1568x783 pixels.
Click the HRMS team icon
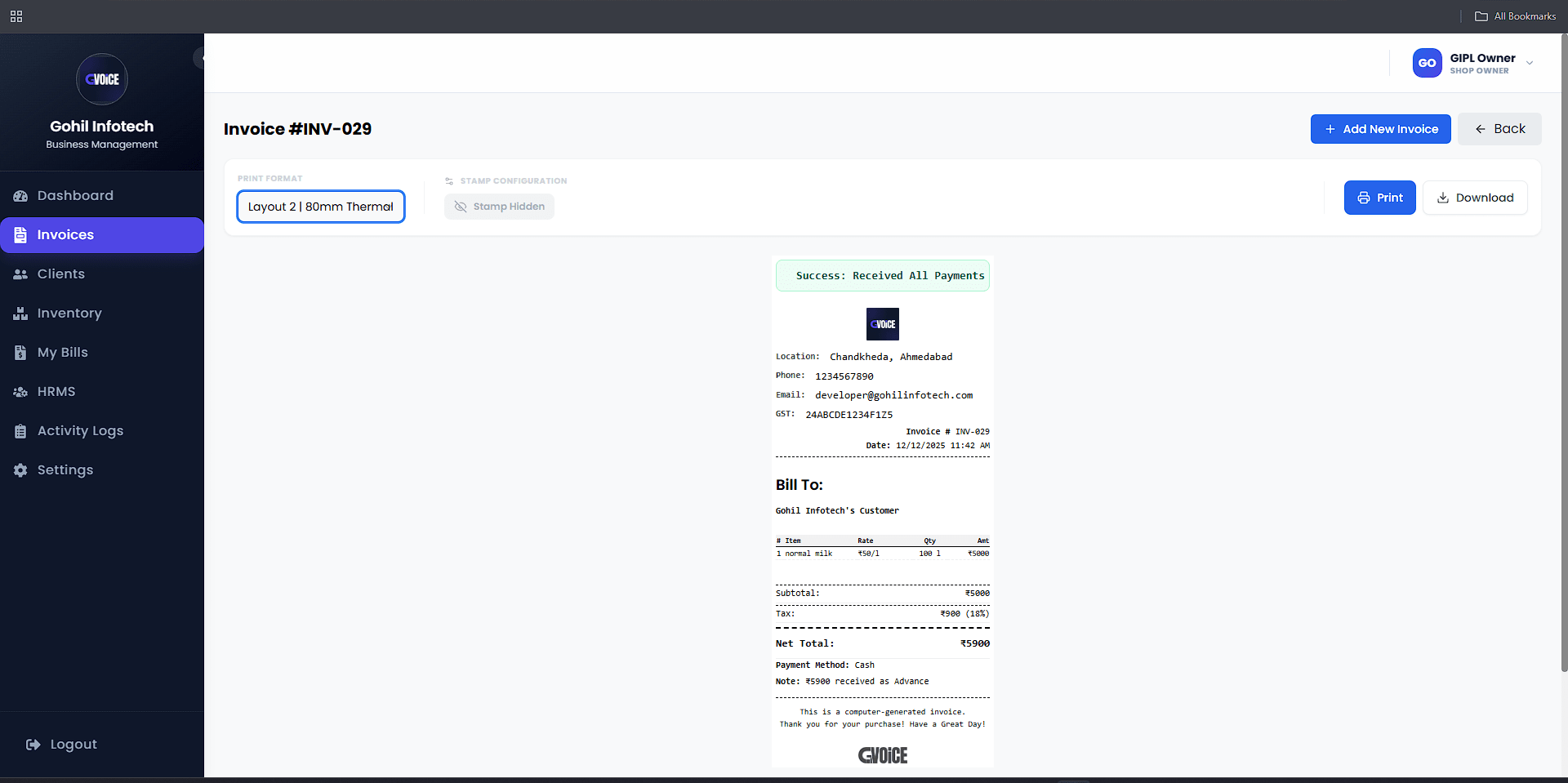20,392
